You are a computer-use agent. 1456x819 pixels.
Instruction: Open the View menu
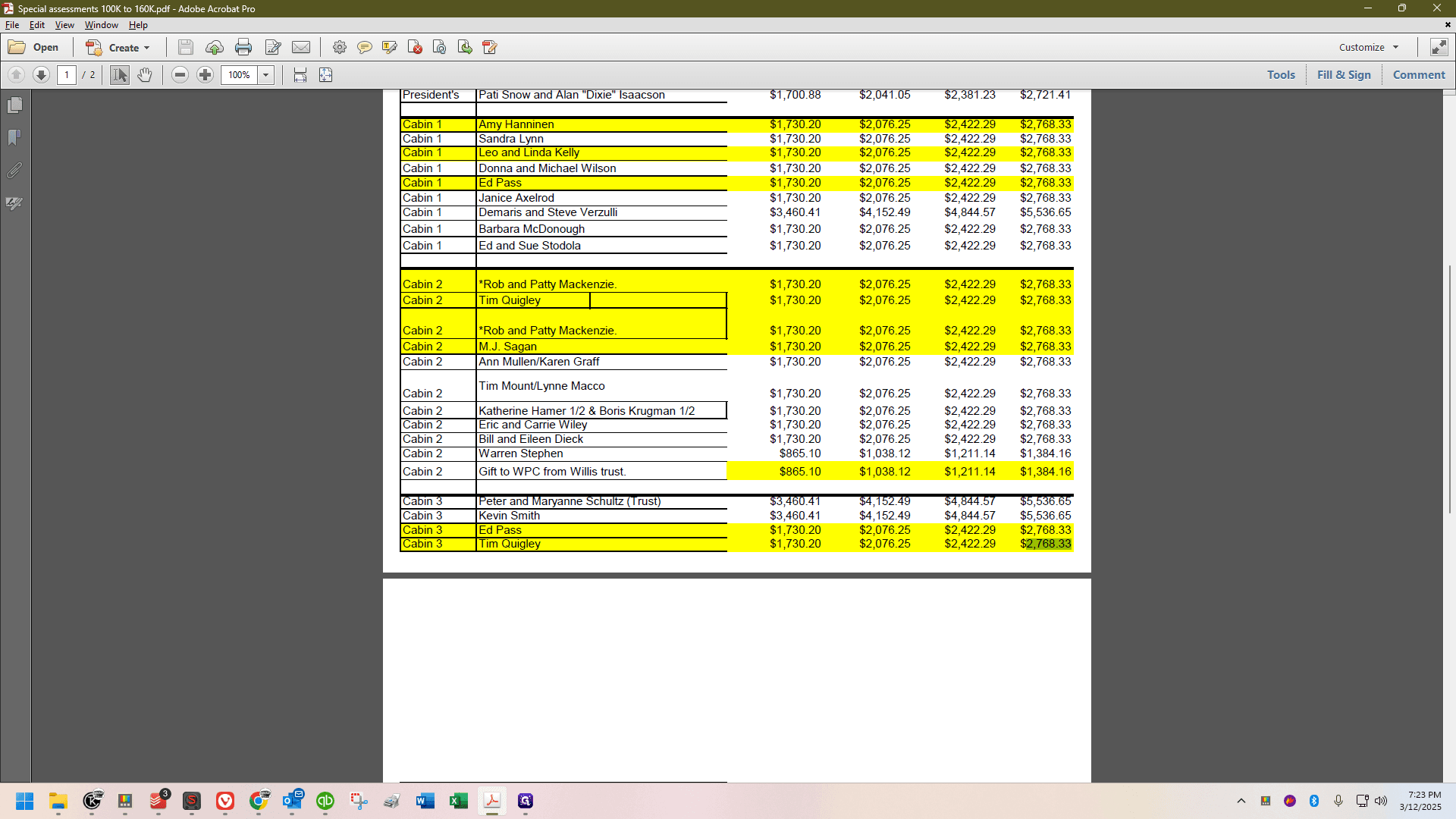[x=64, y=25]
